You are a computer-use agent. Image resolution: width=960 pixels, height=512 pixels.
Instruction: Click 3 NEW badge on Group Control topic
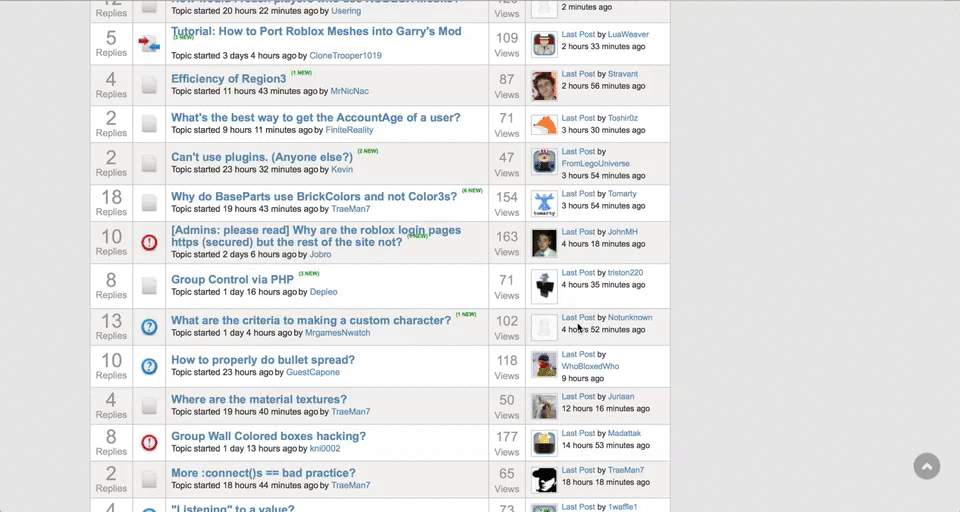[309, 273]
